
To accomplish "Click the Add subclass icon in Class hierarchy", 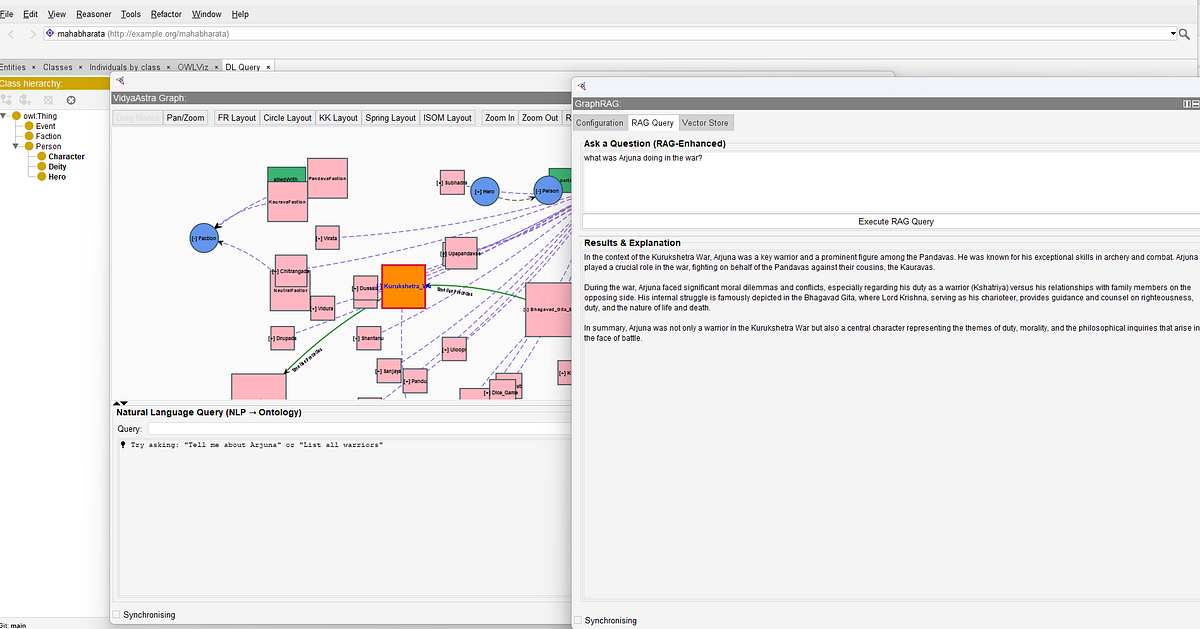I will [8, 100].
